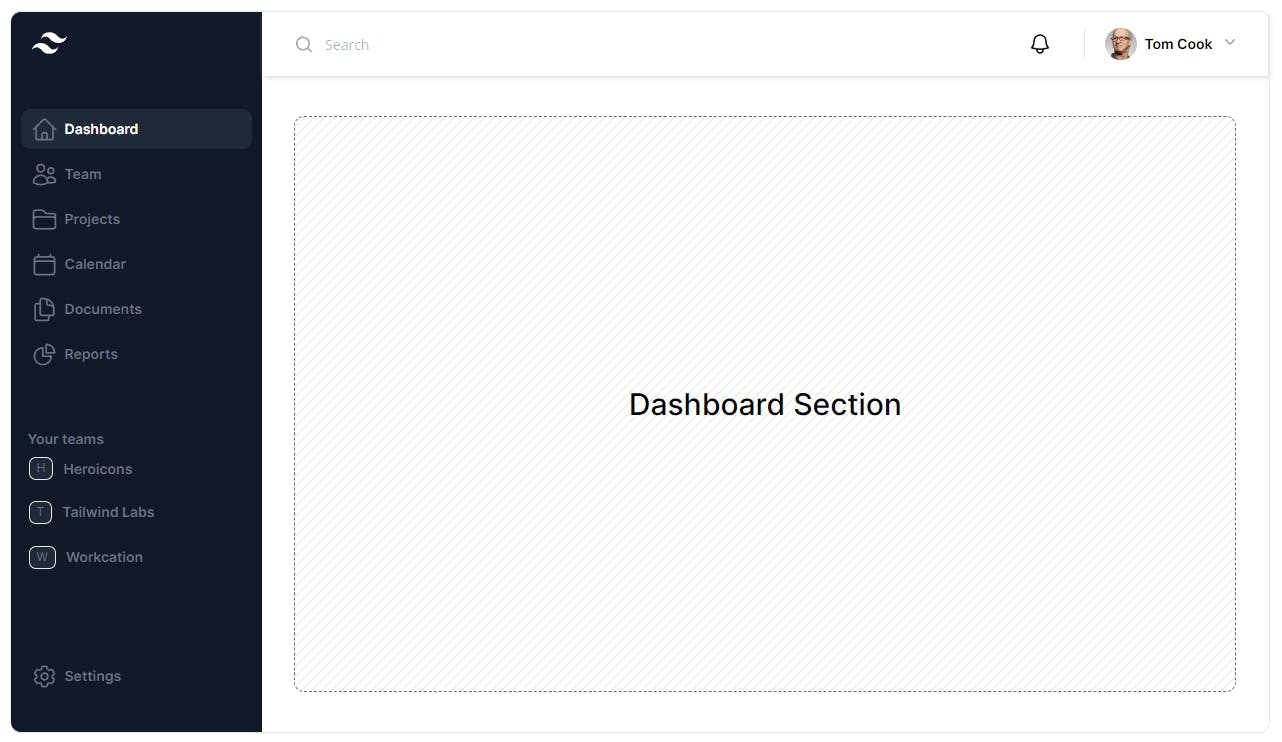Click the Dashboard home icon

[x=44, y=129]
